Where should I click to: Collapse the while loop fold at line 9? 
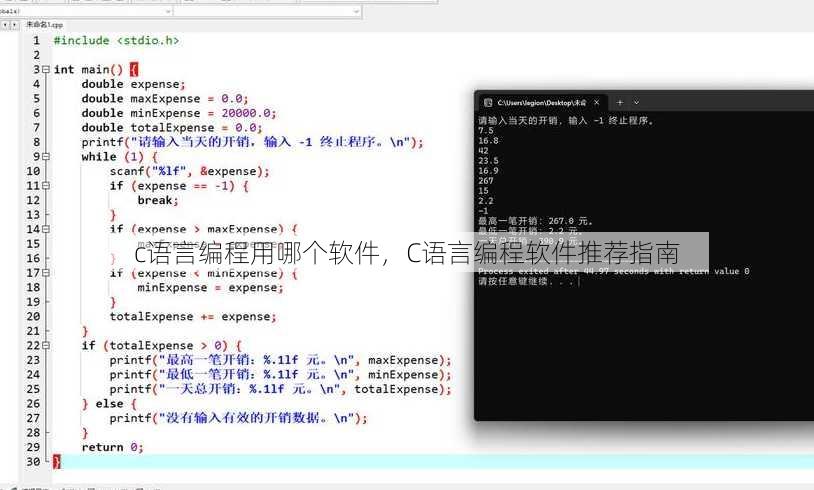pyautogui.click(x=46, y=156)
